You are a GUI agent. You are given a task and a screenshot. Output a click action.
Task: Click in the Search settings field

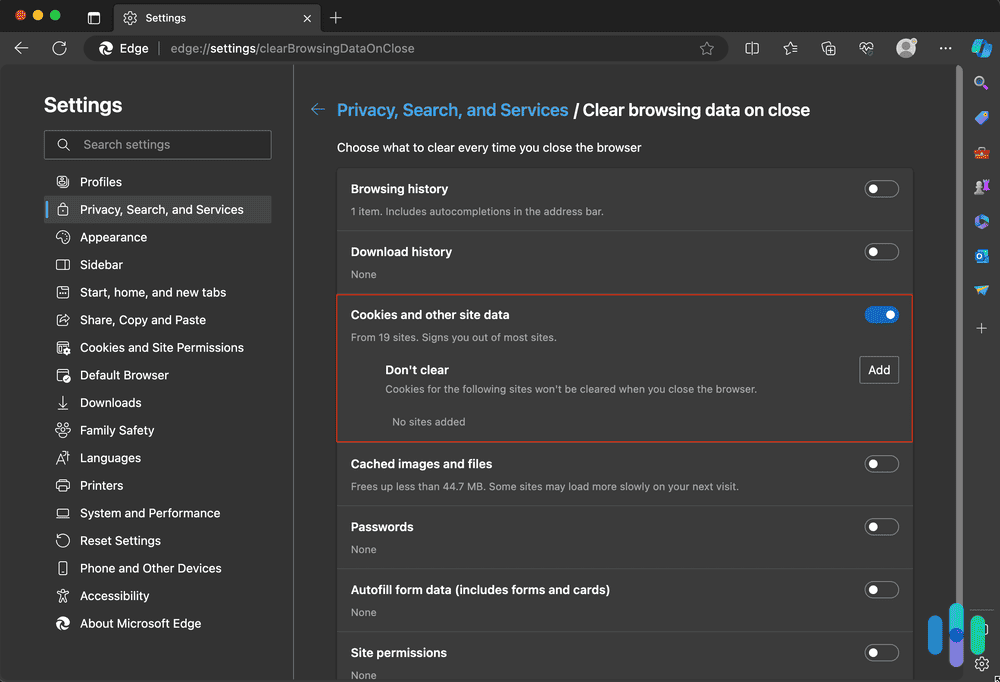coord(157,144)
